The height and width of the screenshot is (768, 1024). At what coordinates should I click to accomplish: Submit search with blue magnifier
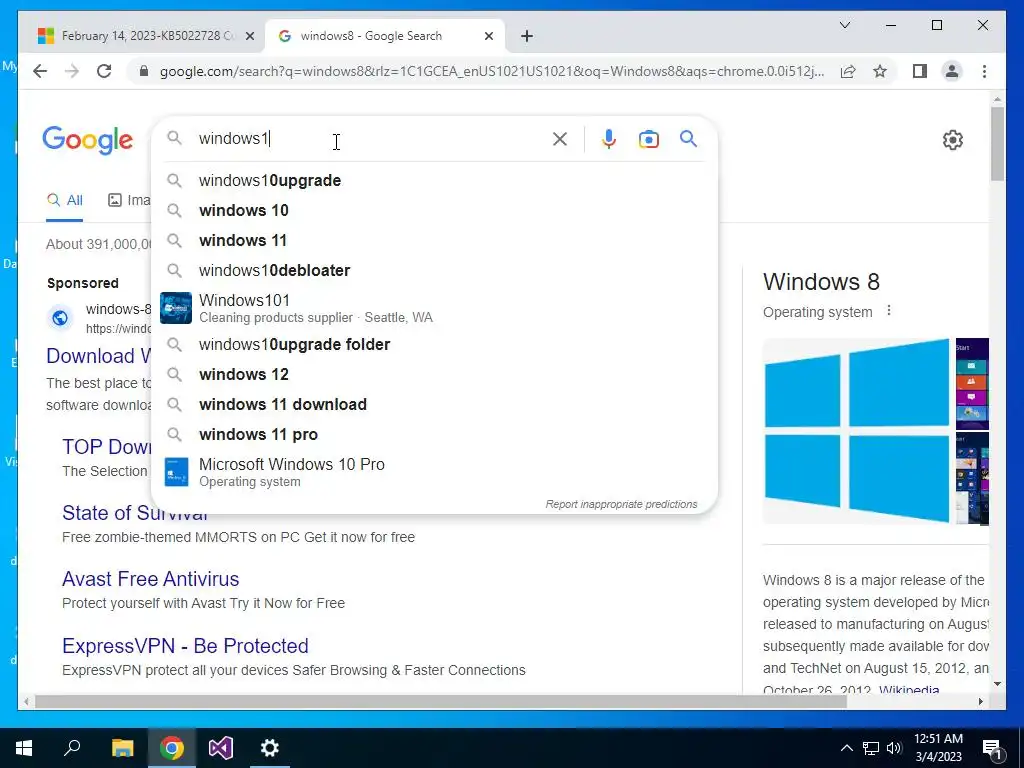[688, 138]
